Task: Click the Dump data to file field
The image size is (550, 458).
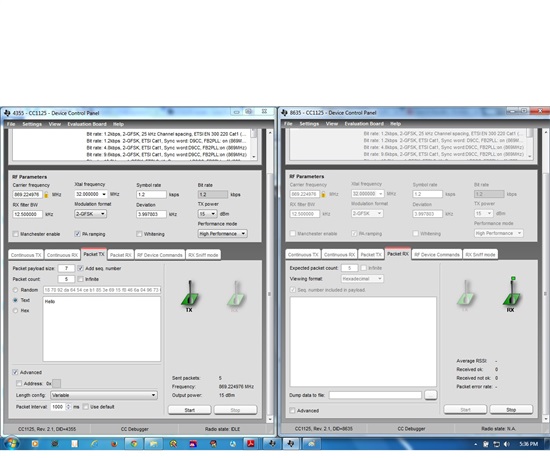Action: [375, 395]
